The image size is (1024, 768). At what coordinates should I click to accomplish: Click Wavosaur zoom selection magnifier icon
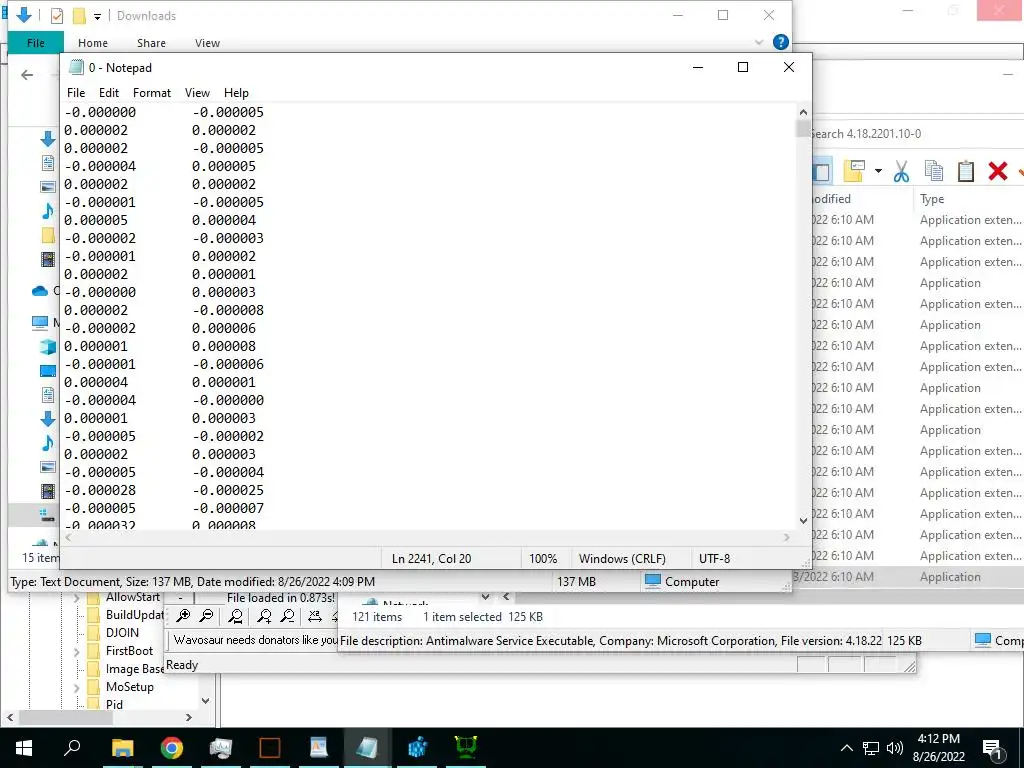pyautogui.click(x=236, y=616)
